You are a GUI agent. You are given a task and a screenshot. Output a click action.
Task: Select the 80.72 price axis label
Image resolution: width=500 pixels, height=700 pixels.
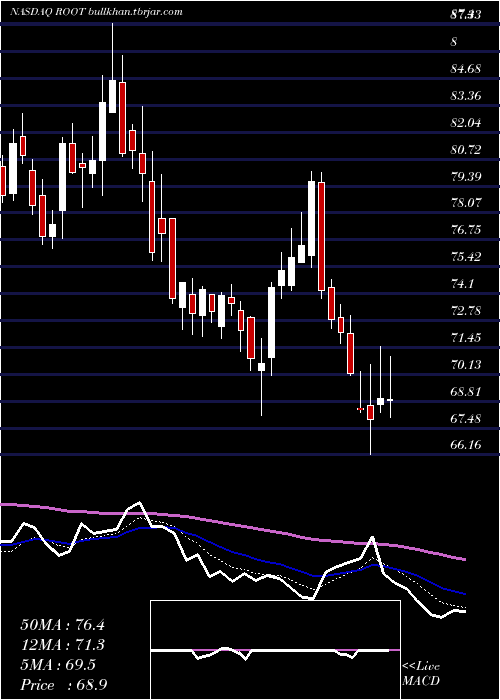point(465,150)
